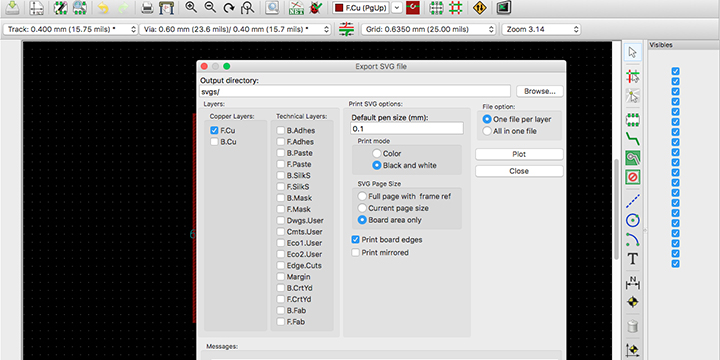This screenshot has height=360, width=720.
Task: Click the Redraw view icon
Action: pos(229,7)
